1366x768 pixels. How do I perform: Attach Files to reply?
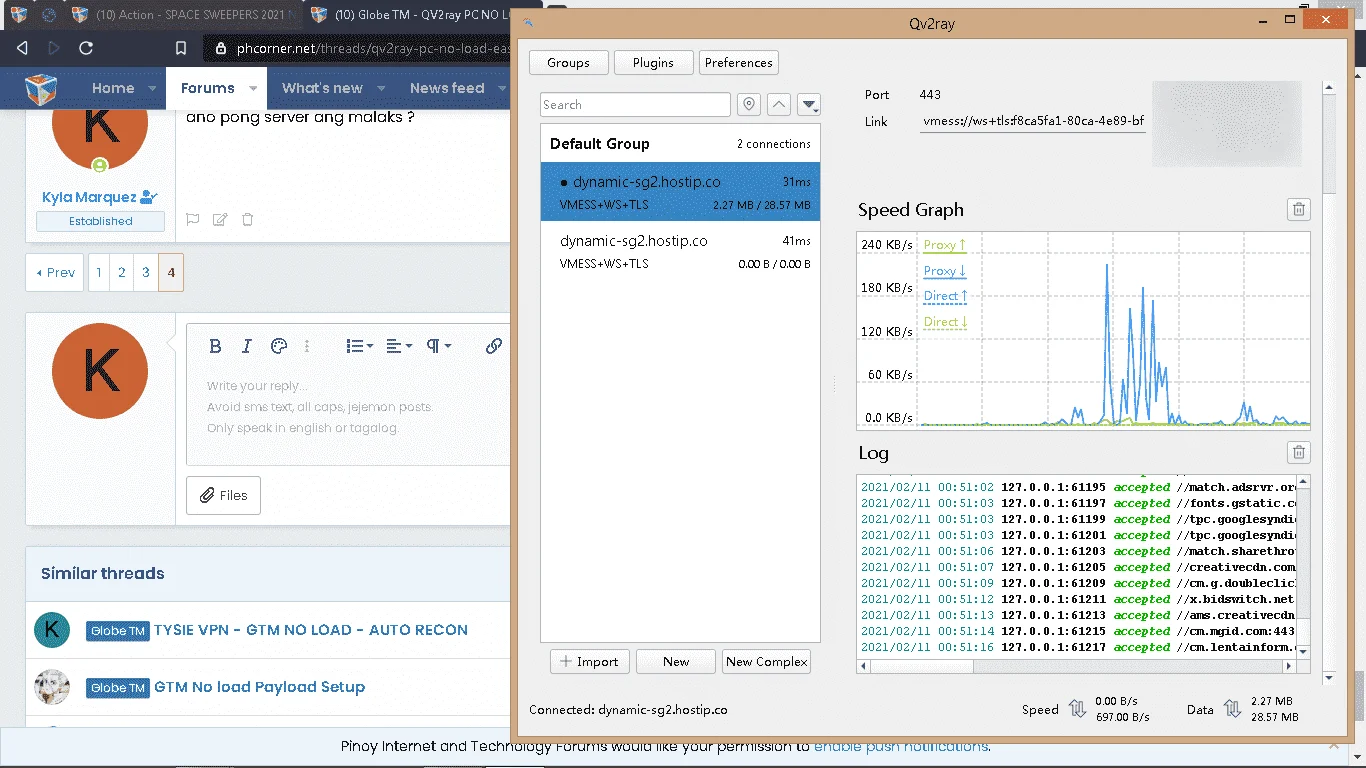[x=223, y=495]
